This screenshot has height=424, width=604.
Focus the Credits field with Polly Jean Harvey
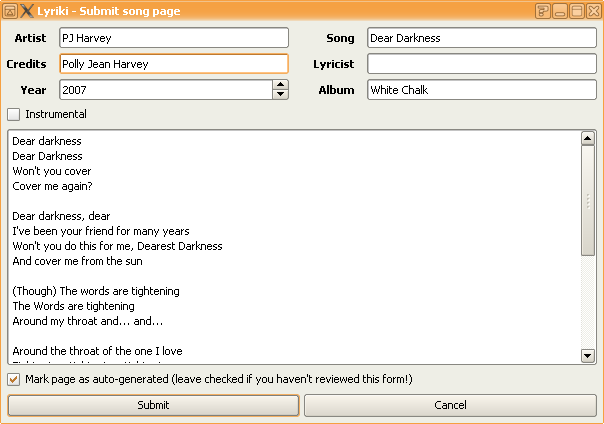tap(174, 64)
